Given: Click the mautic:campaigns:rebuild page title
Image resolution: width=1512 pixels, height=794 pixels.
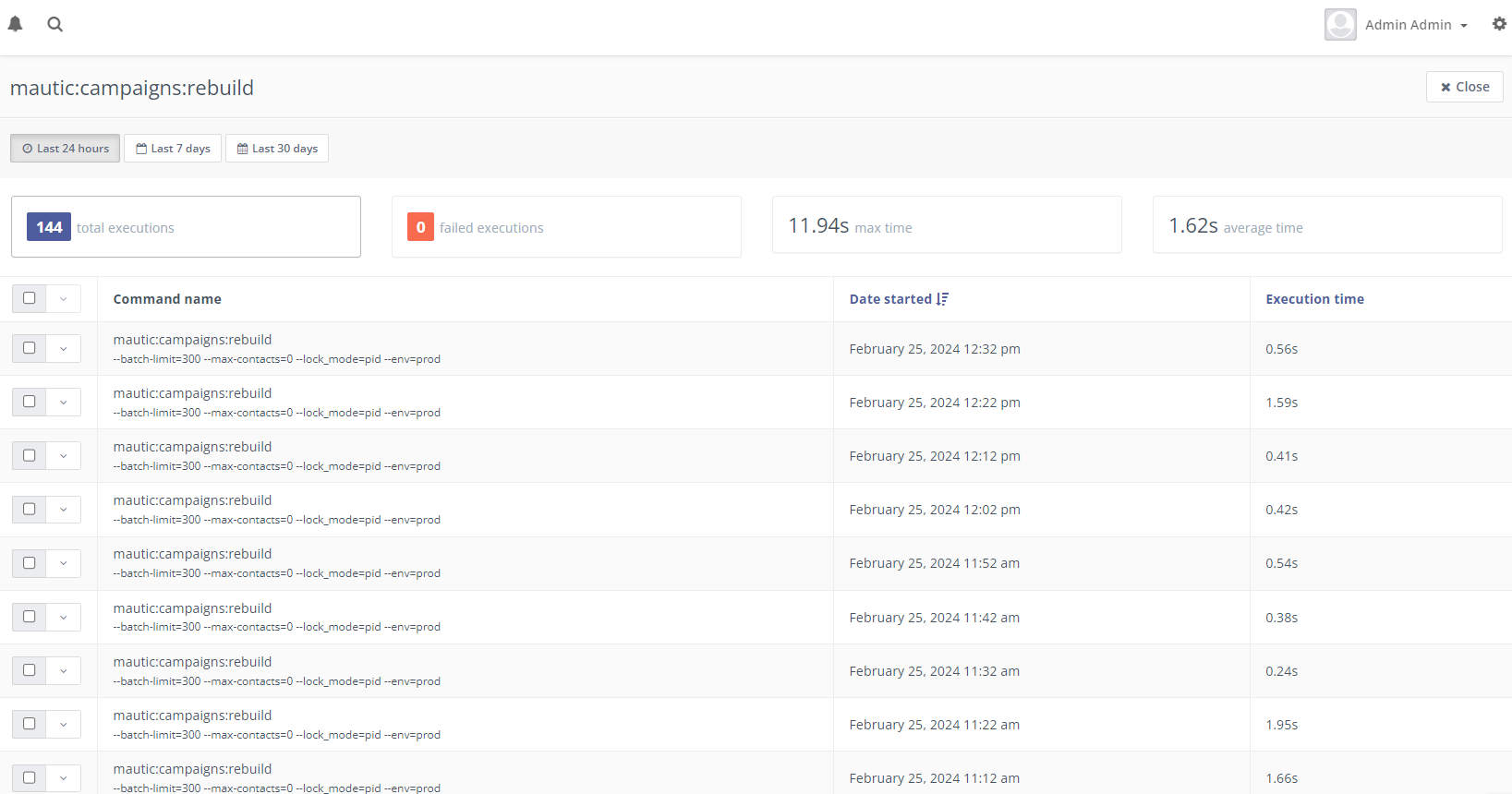Looking at the screenshot, I should pyautogui.click(x=132, y=88).
